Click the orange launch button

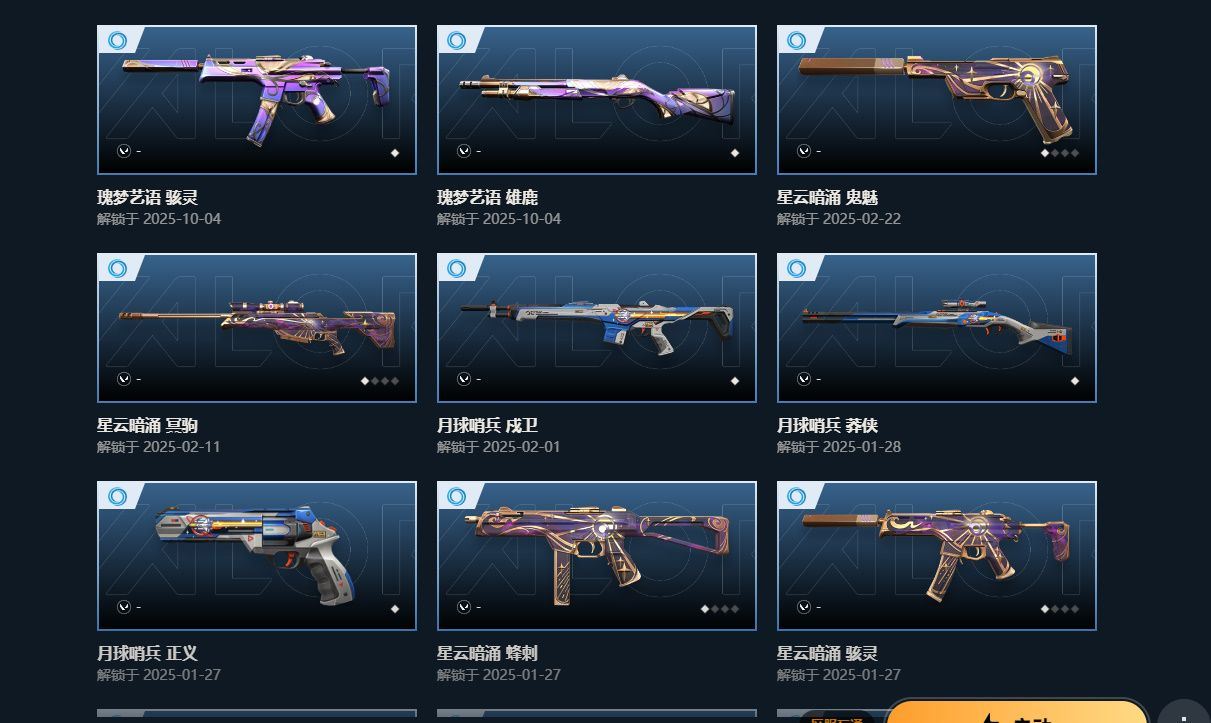coord(1017,711)
